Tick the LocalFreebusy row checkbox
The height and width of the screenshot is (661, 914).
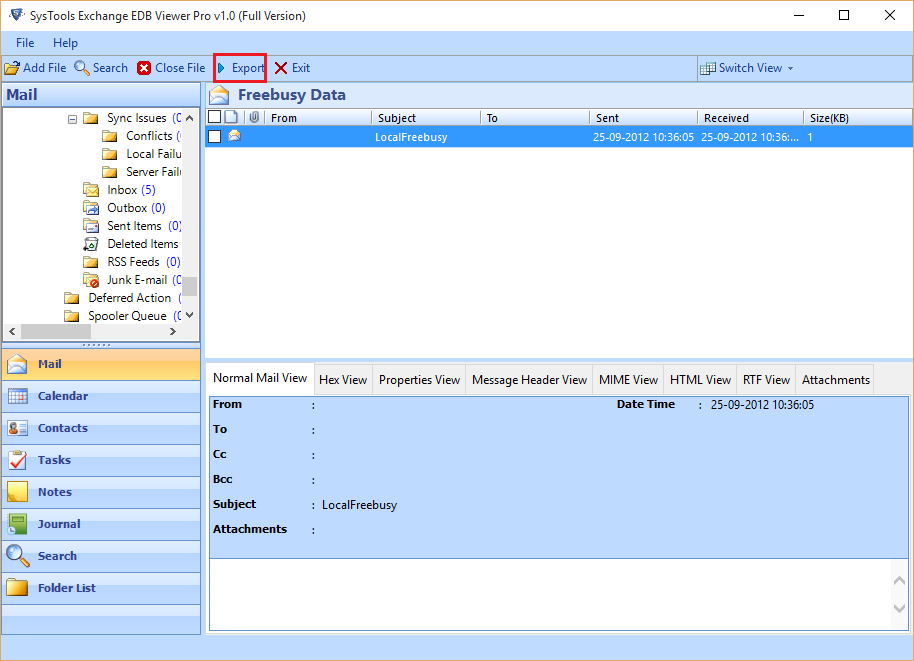(x=215, y=137)
